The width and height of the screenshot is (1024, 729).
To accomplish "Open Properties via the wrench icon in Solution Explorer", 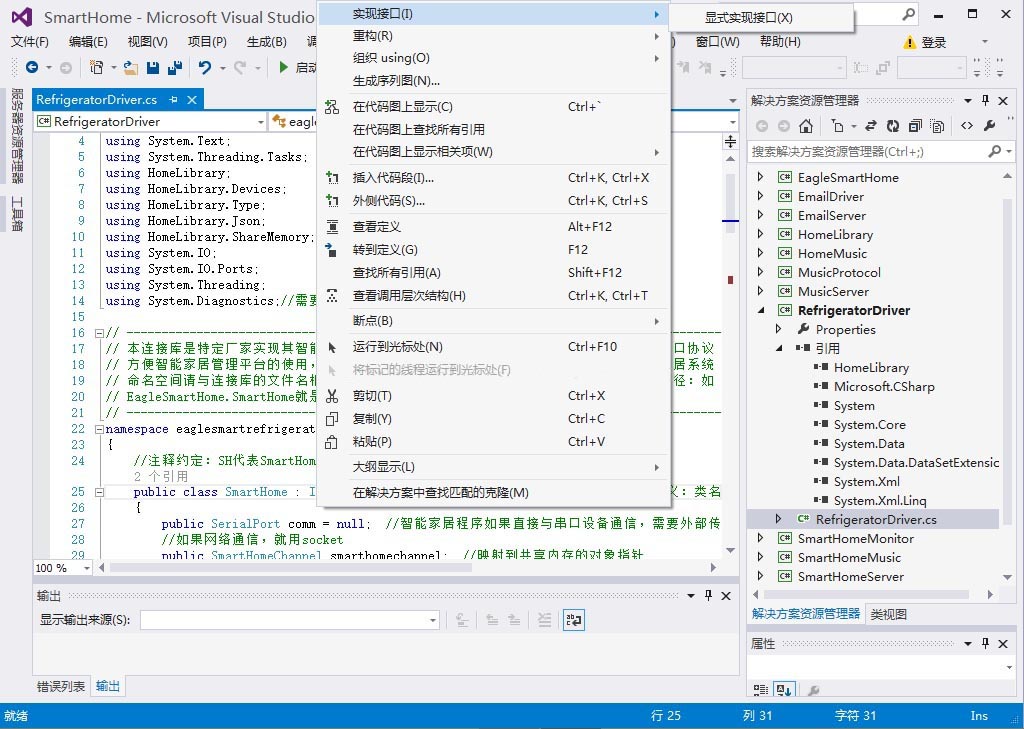I will coord(989,125).
